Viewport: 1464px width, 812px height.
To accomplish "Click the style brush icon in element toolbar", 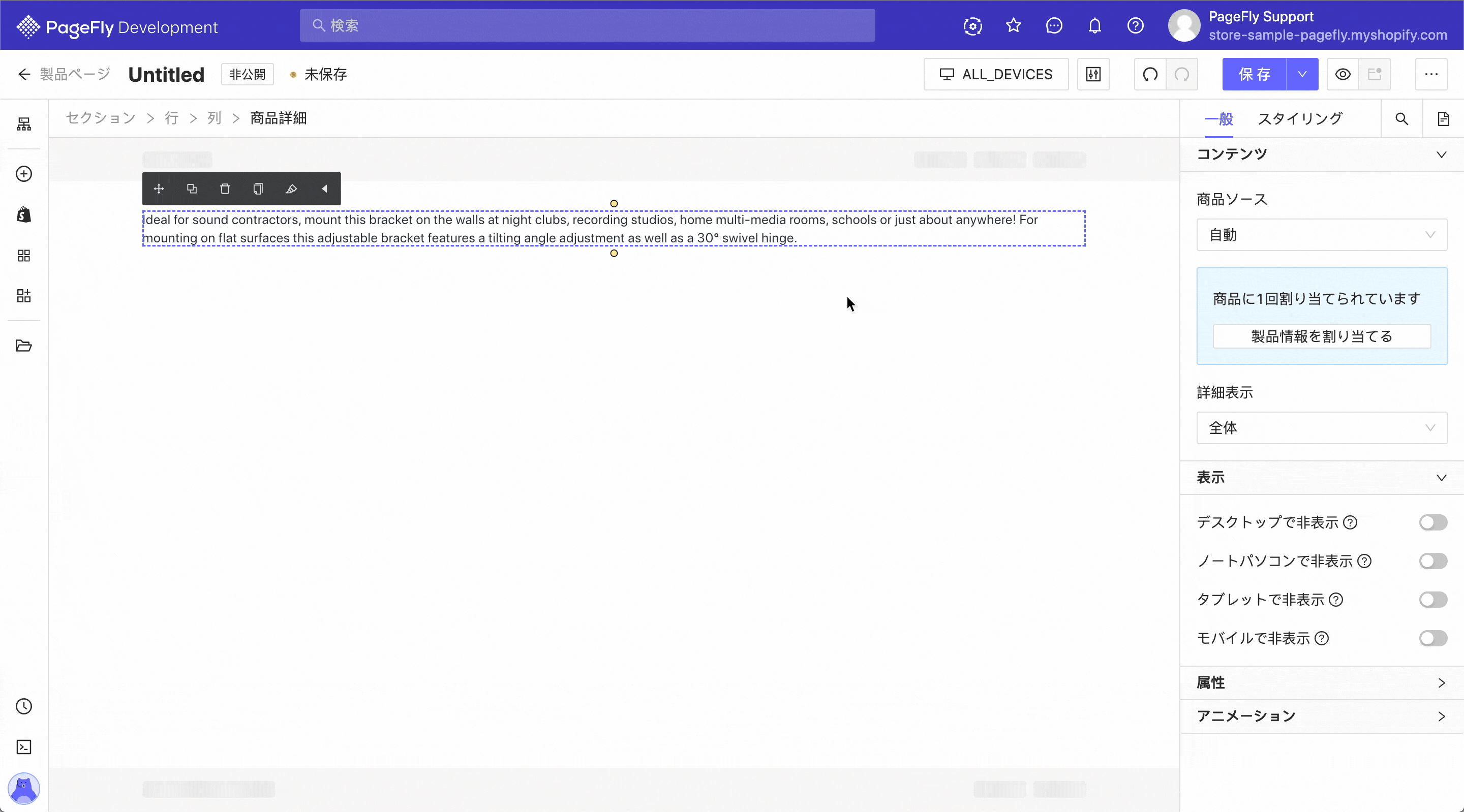I will click(291, 189).
